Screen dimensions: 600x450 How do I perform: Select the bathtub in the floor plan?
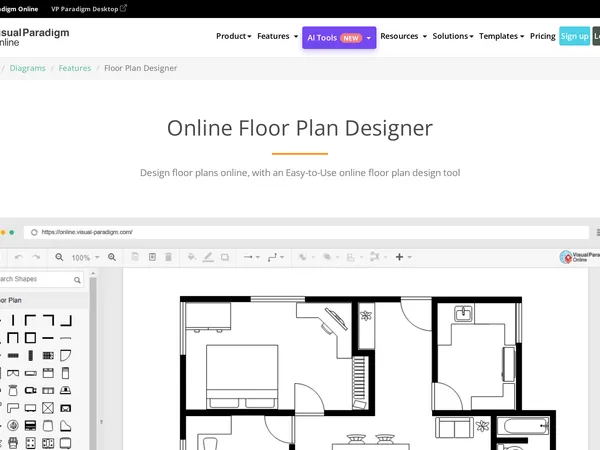coord(523,426)
